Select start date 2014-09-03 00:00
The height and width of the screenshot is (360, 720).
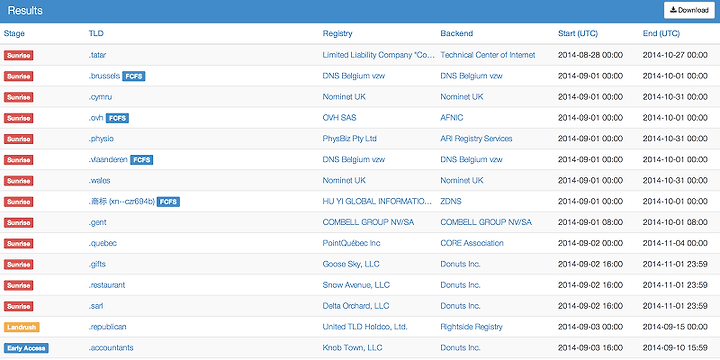[x=591, y=327]
